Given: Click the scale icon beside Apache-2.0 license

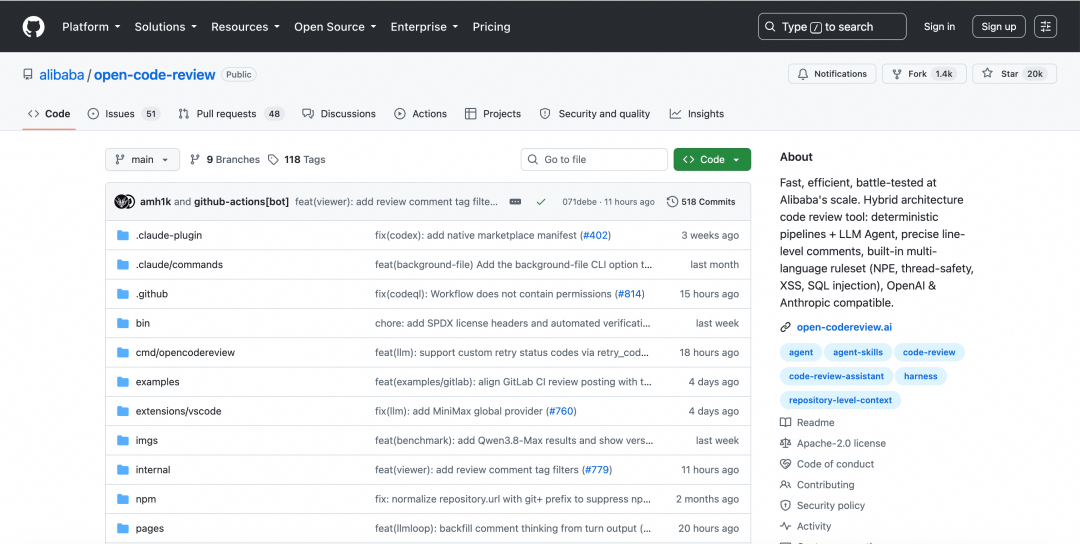Looking at the screenshot, I should coord(785,443).
